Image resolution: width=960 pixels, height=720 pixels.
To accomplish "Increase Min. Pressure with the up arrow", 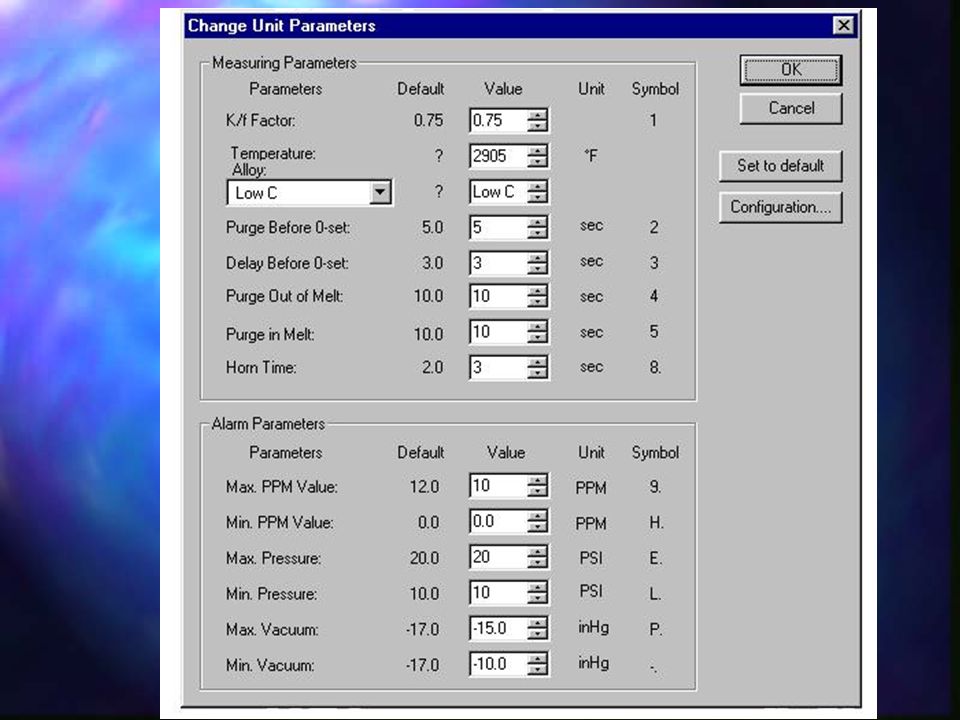I will 538,587.
